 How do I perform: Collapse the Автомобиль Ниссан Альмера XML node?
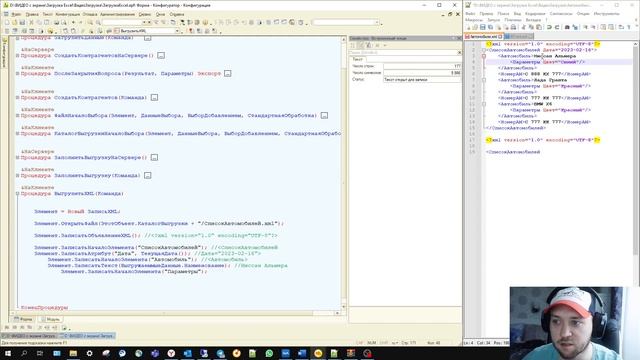pos(484,56)
